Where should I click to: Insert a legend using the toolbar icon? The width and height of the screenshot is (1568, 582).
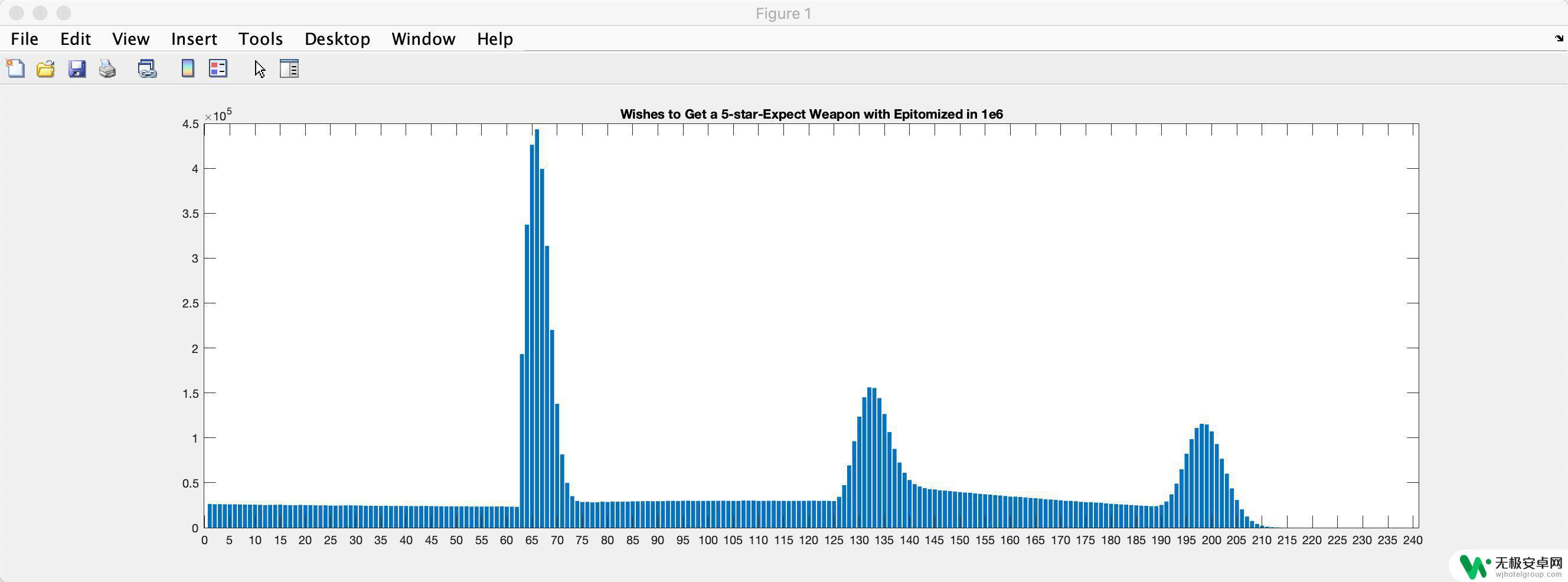pos(218,68)
